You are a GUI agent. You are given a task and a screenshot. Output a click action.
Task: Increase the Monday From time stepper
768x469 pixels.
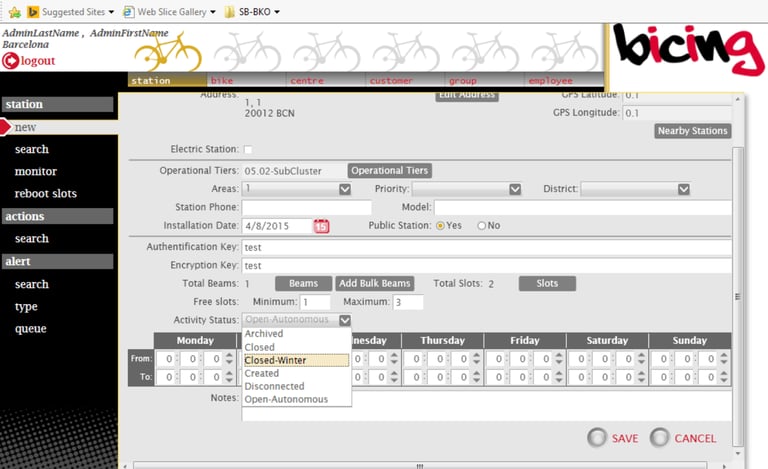coord(229,355)
